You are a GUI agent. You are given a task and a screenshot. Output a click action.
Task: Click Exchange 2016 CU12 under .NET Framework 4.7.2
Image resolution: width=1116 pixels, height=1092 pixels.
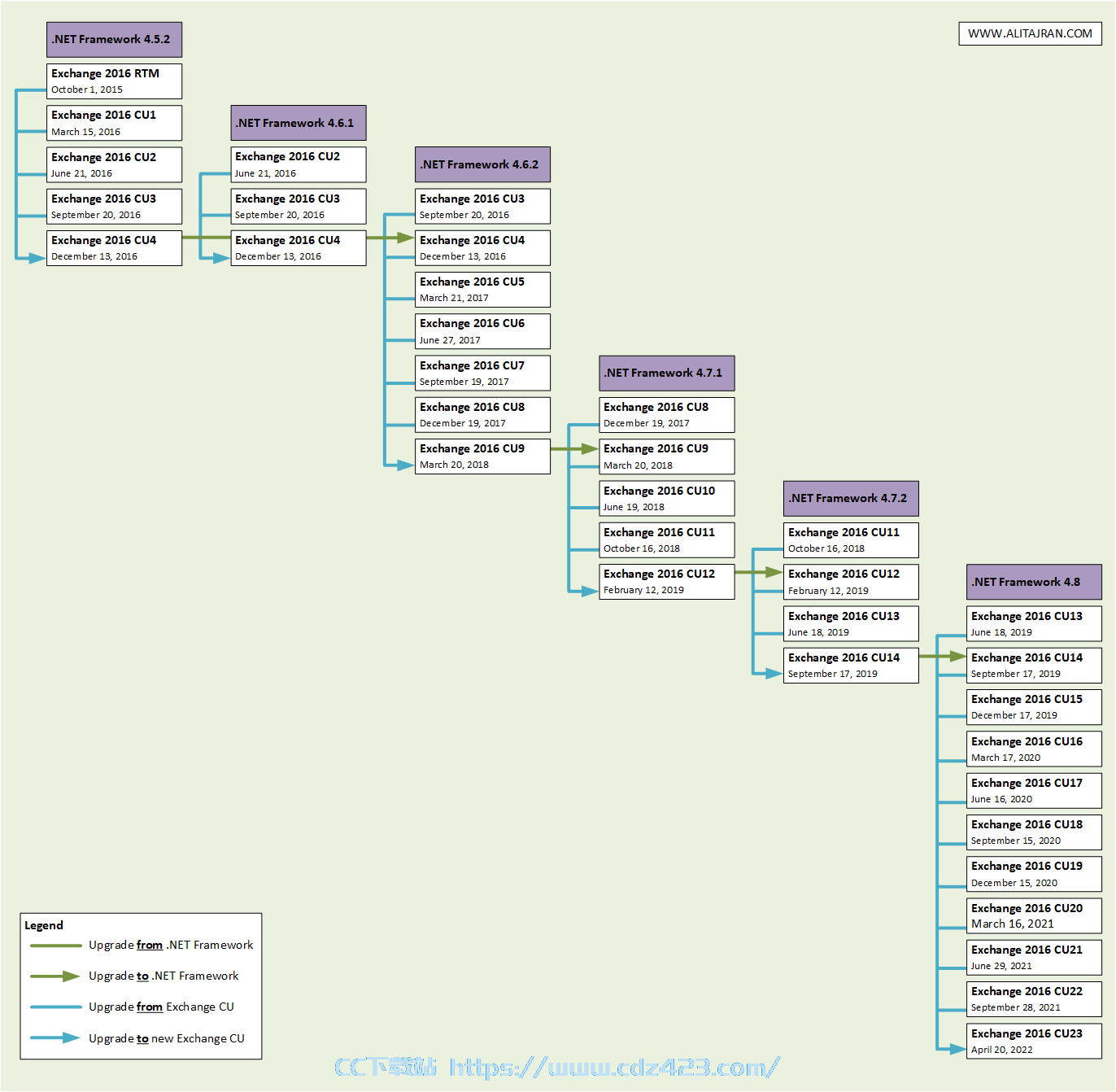[851, 582]
